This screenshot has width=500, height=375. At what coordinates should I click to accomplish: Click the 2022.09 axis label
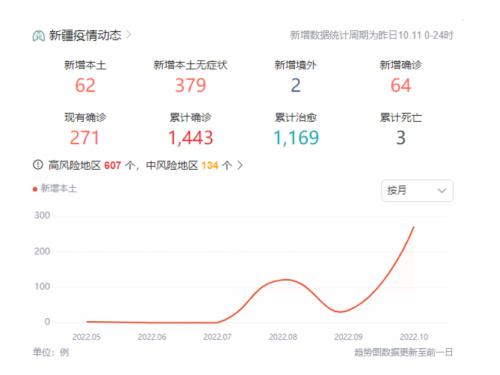[348, 337]
